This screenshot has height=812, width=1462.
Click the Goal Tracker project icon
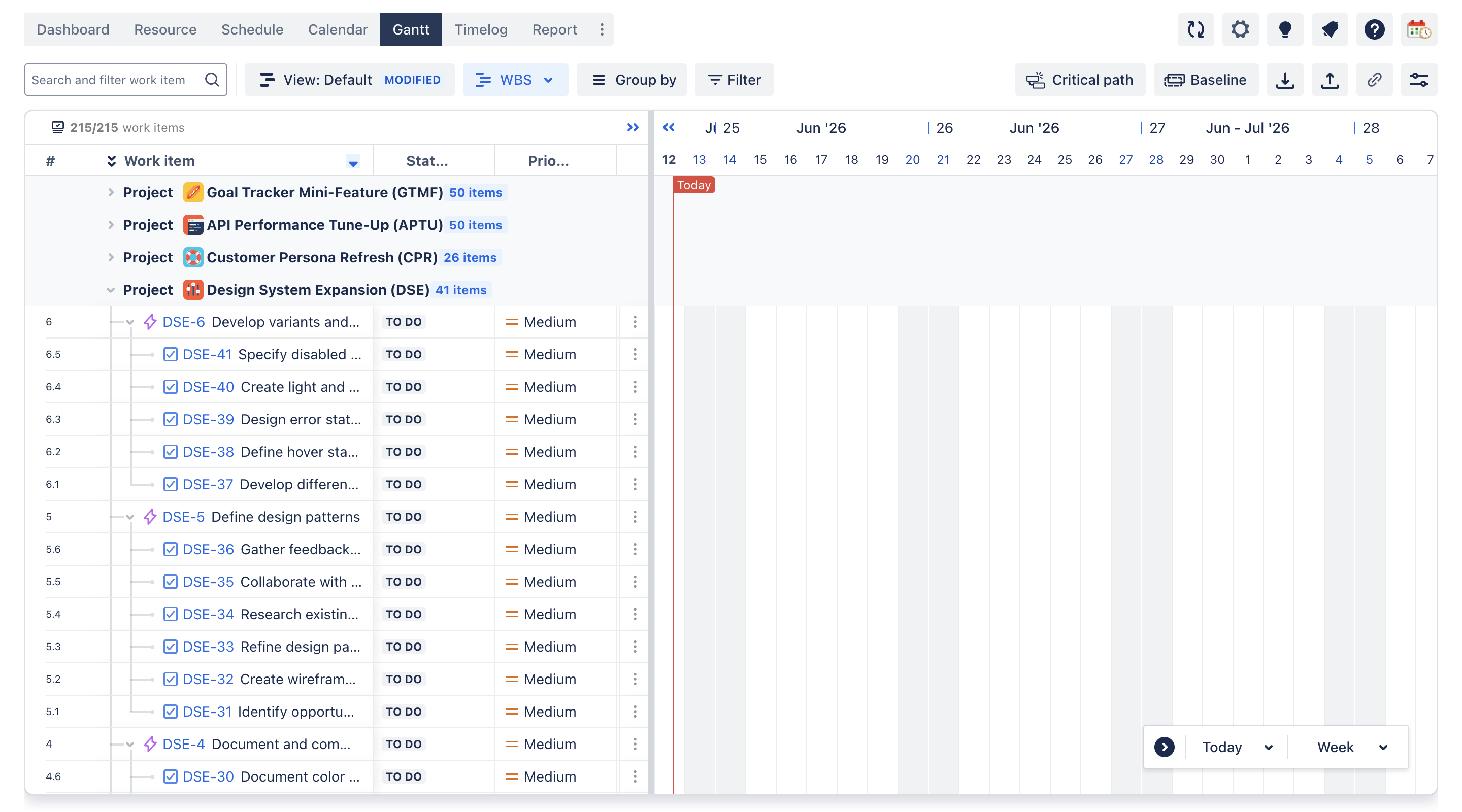pos(193,192)
